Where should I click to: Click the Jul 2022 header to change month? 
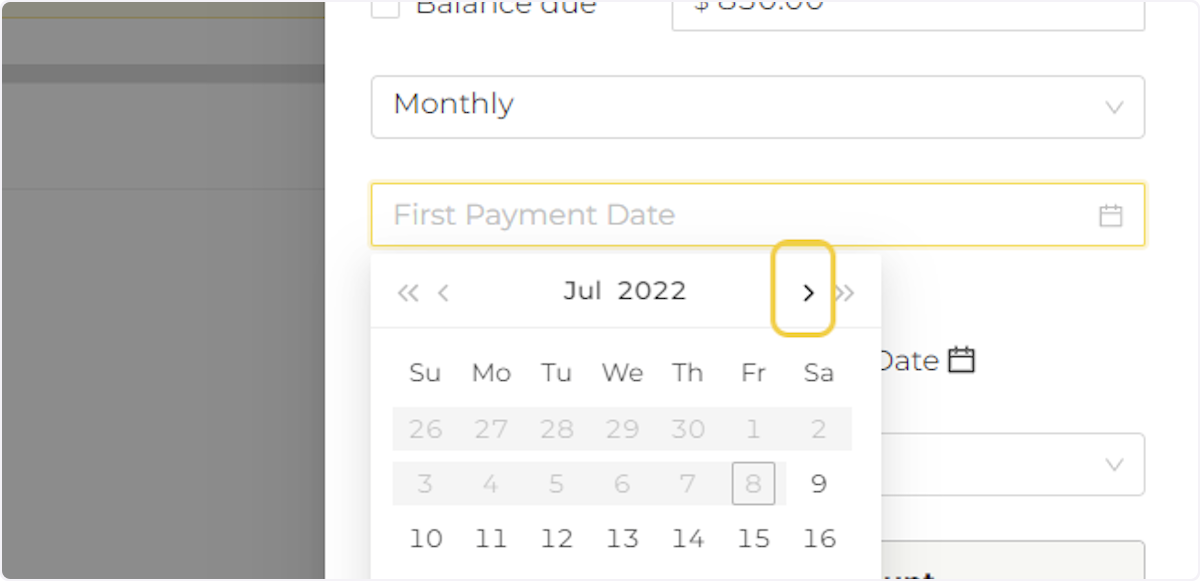point(624,290)
